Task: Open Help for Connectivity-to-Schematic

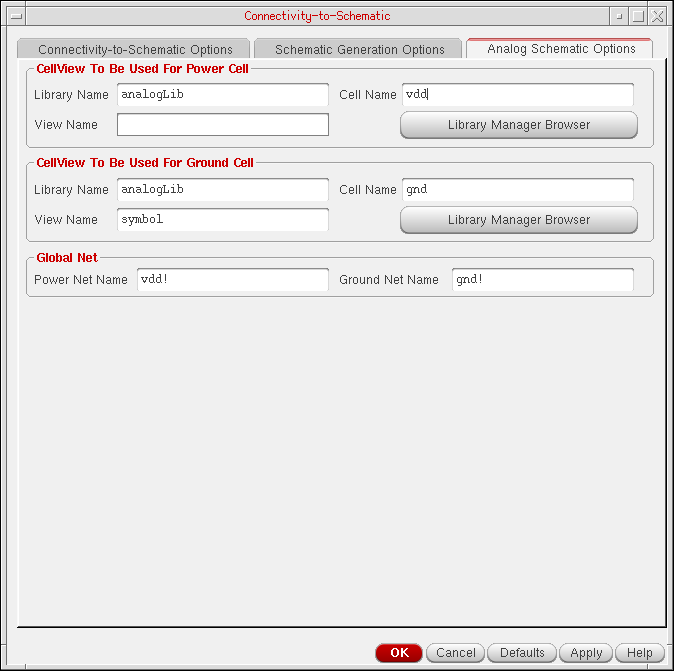Action: [x=640, y=653]
